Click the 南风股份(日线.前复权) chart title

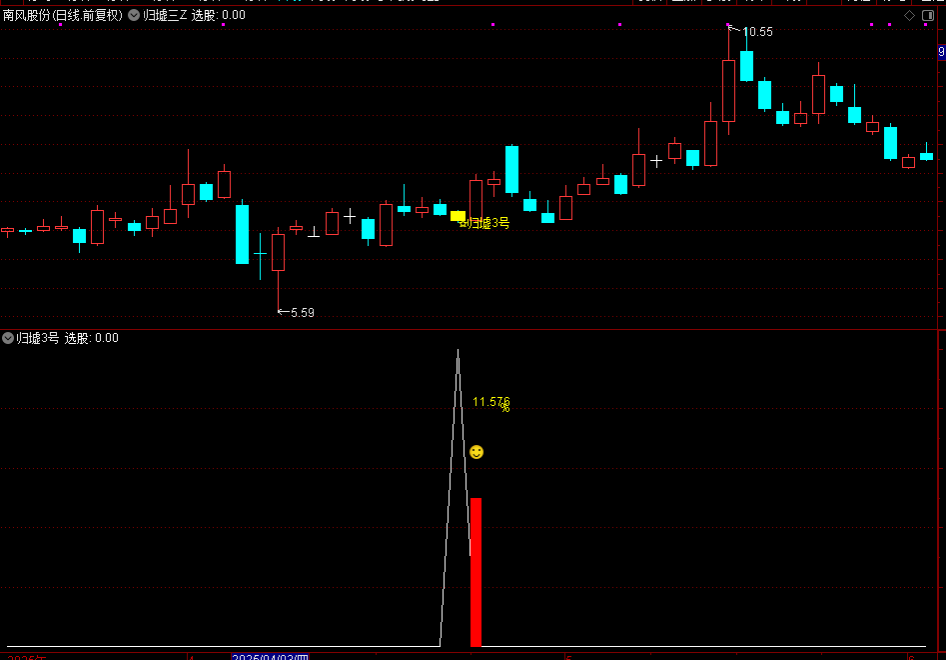[63, 15]
